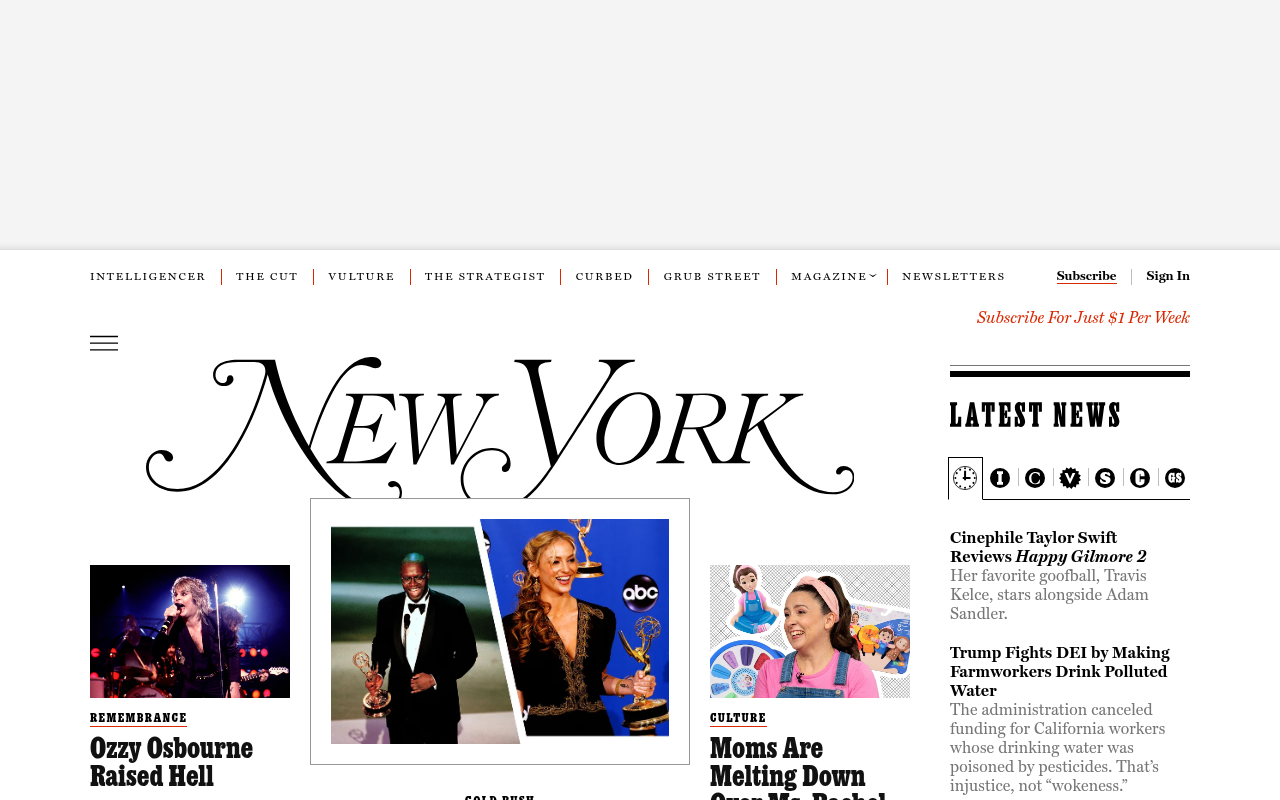Click the New York logo
The image size is (1280, 800).
point(500,427)
